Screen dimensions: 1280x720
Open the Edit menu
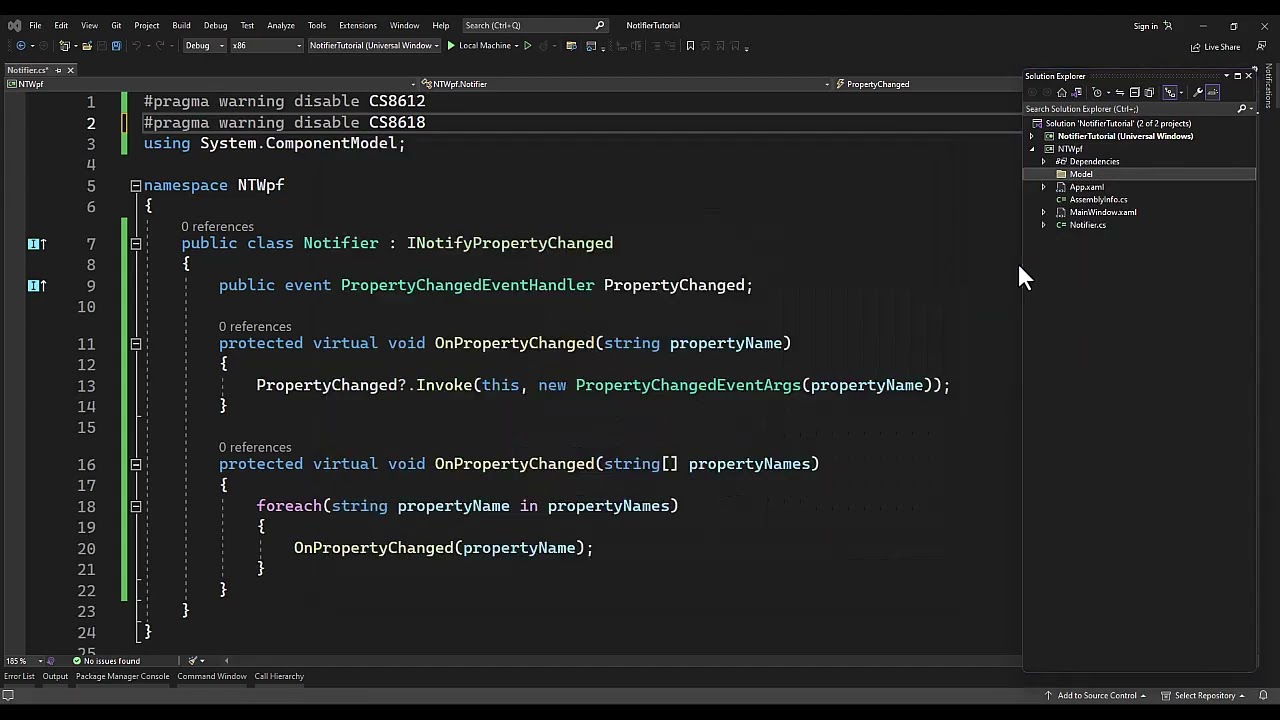coord(61,25)
